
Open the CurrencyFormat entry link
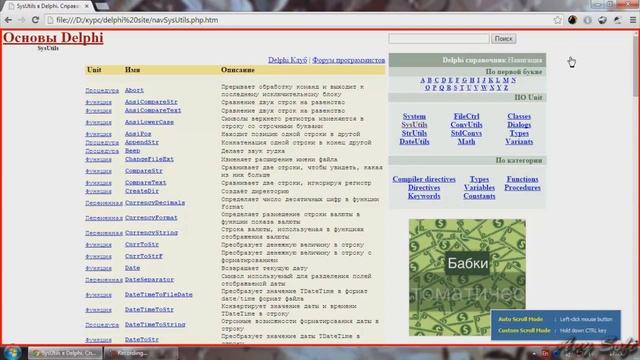click(151, 218)
